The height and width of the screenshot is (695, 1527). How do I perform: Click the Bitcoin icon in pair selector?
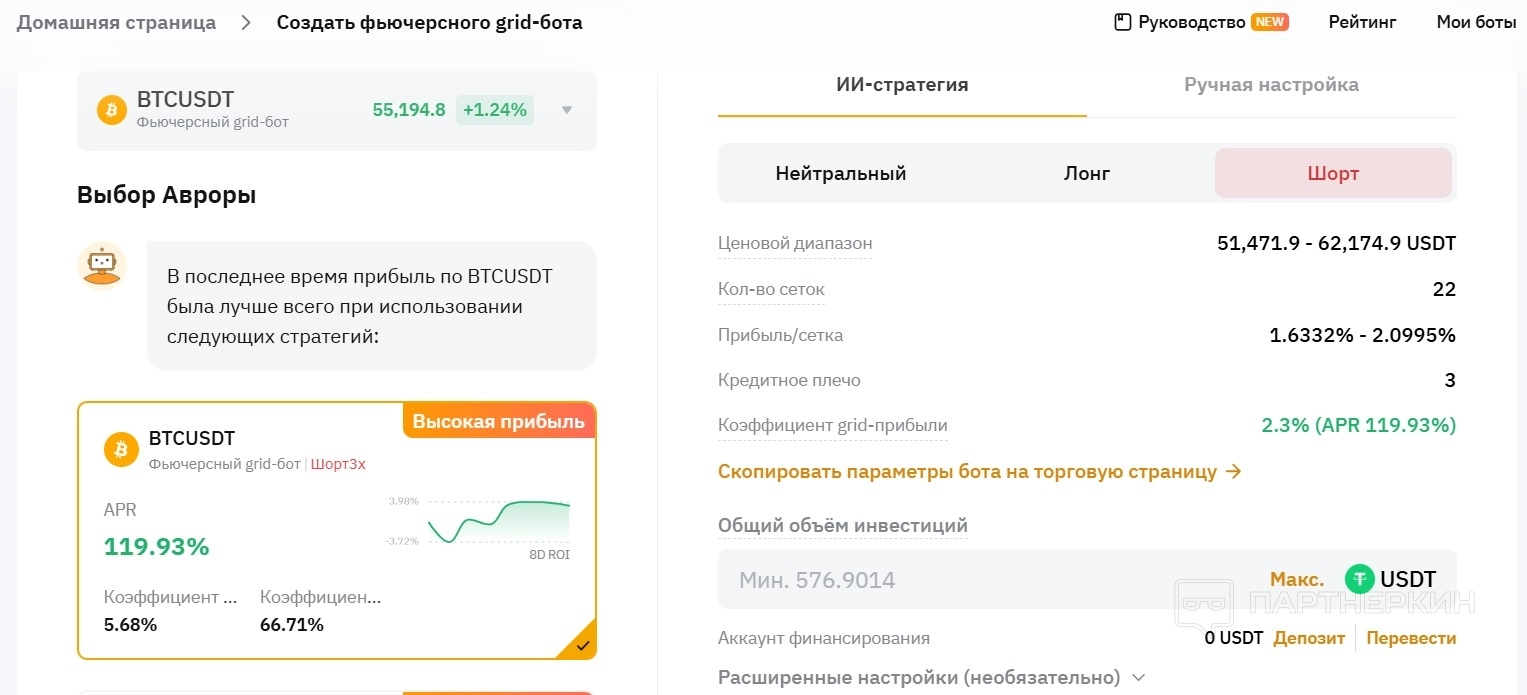112,110
